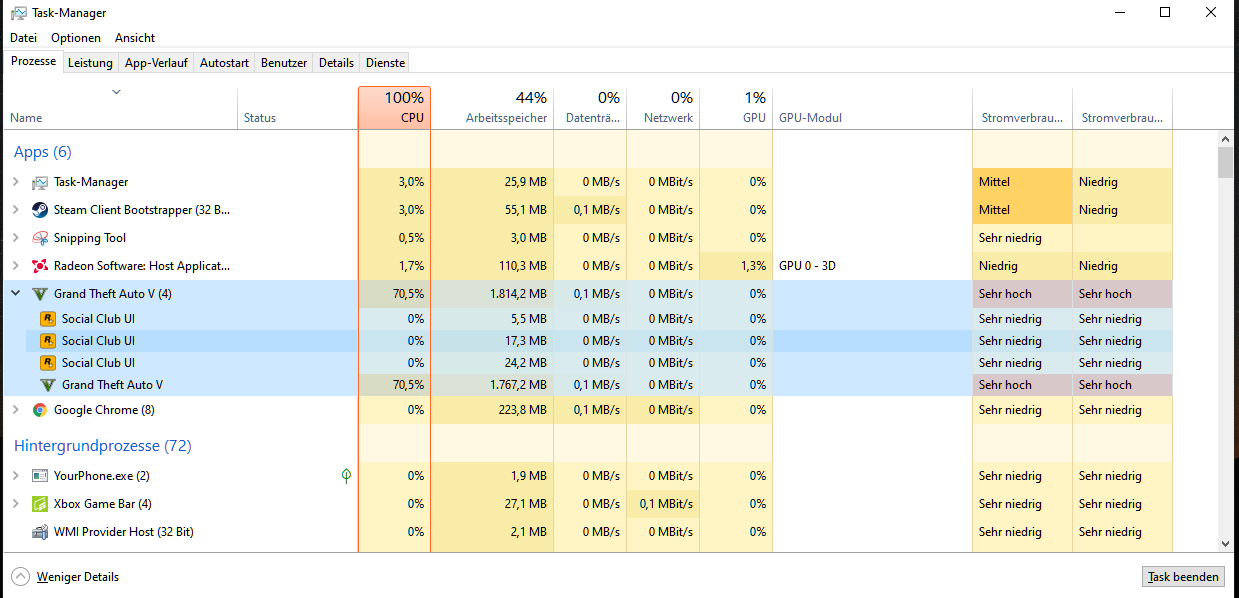
Task: Switch to the App-Verlauf tab
Action: (156, 62)
